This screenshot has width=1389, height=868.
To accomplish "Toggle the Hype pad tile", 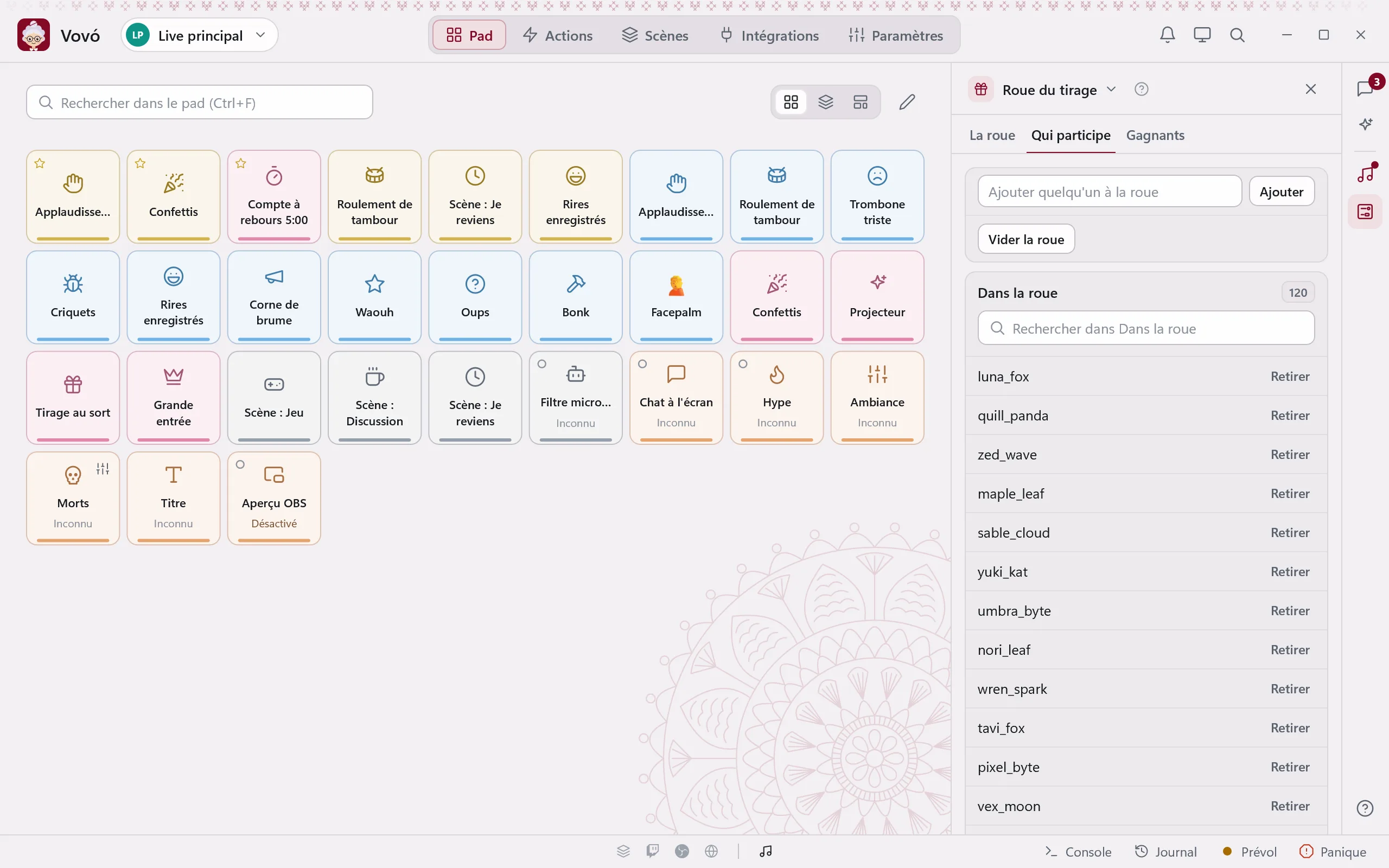I will pyautogui.click(x=776, y=397).
